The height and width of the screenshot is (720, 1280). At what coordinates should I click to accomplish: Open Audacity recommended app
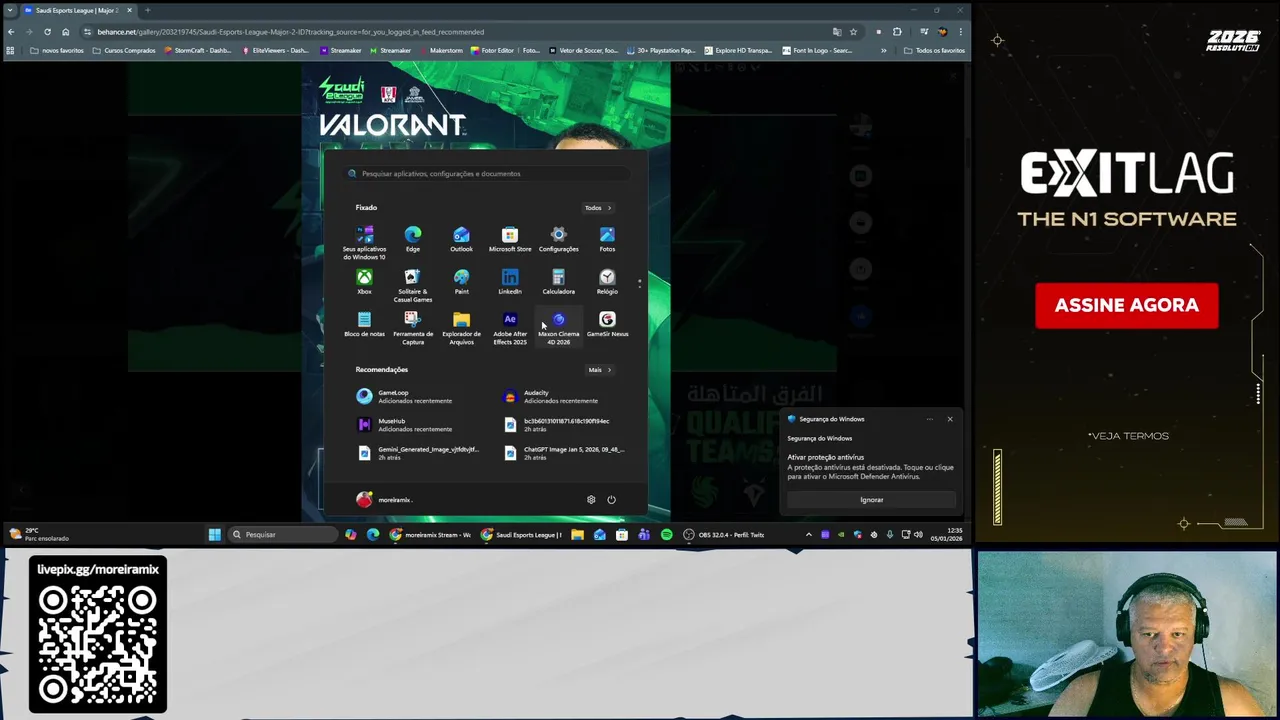click(552, 397)
